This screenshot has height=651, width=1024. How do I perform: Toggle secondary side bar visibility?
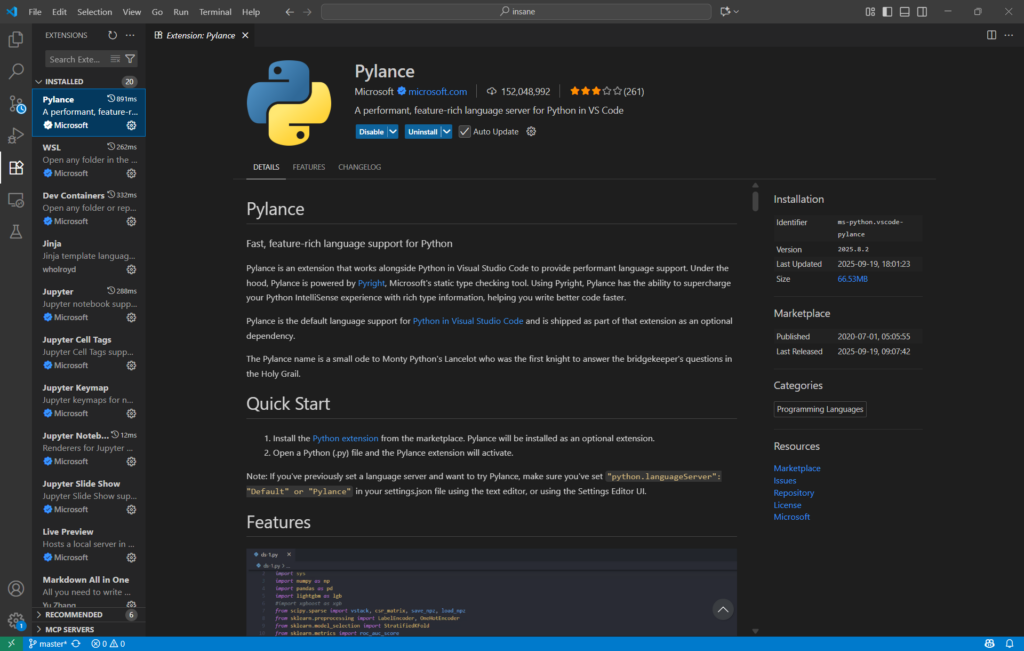922,12
